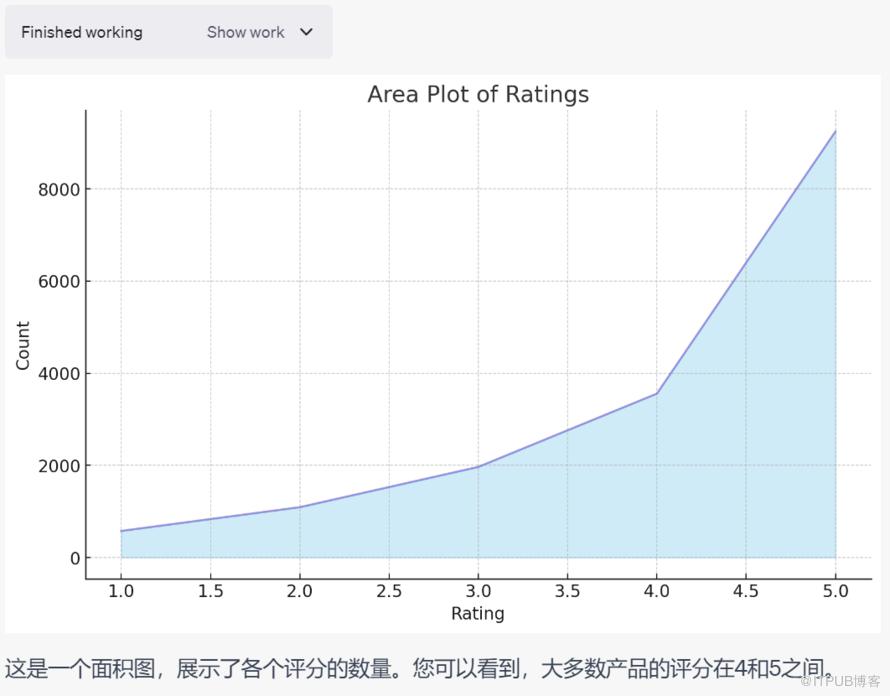Click the 4.5 tick on the x-axis
Viewport: 890px width, 696px height.
coord(746,591)
